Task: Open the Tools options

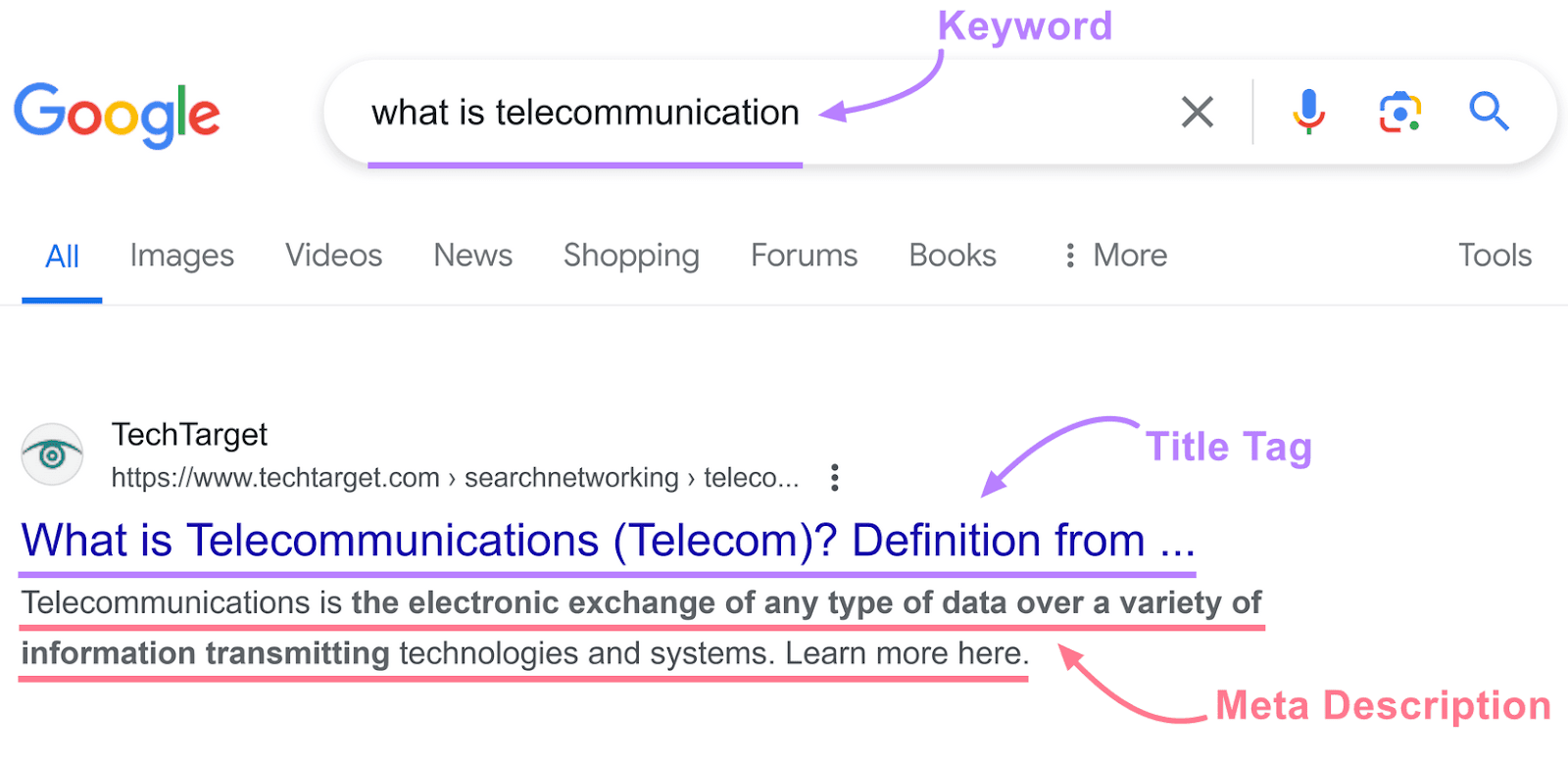Action: [x=1494, y=256]
